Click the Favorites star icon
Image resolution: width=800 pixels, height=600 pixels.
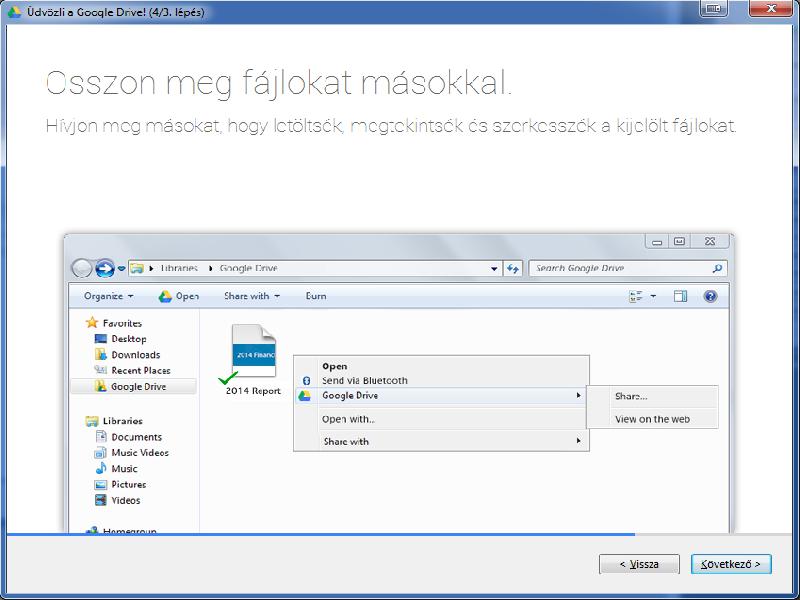pyautogui.click(x=92, y=322)
